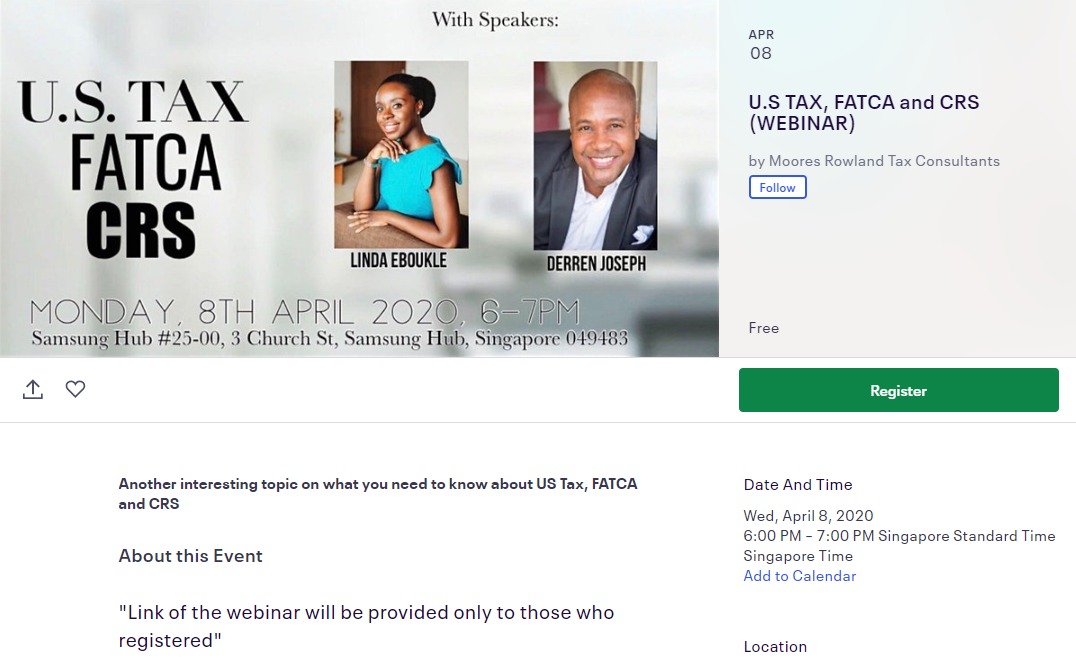Click the LINDA EBOUKLE name caption
The width and height of the screenshot is (1076, 658).
point(399,261)
